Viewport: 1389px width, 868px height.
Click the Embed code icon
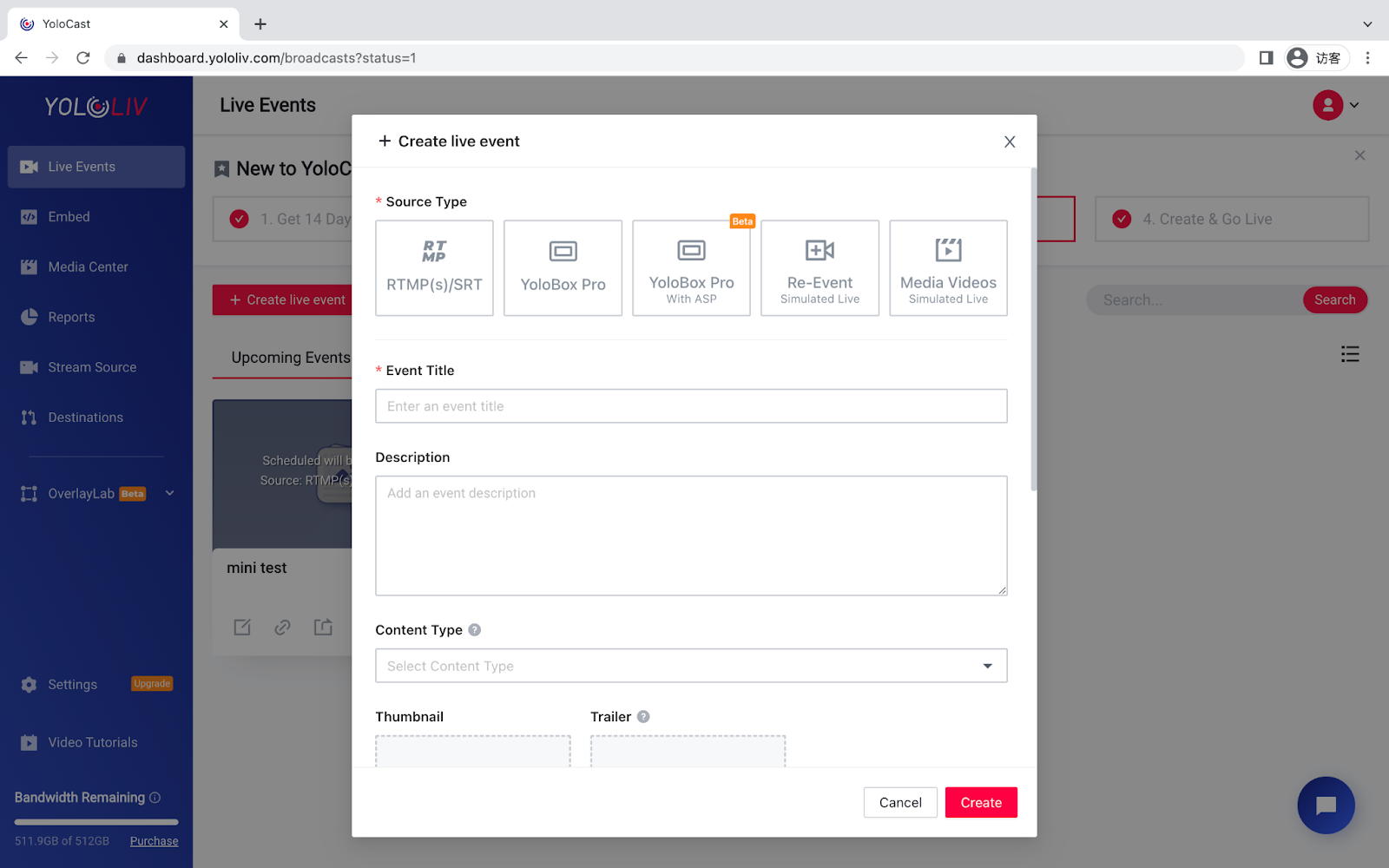click(x=30, y=217)
